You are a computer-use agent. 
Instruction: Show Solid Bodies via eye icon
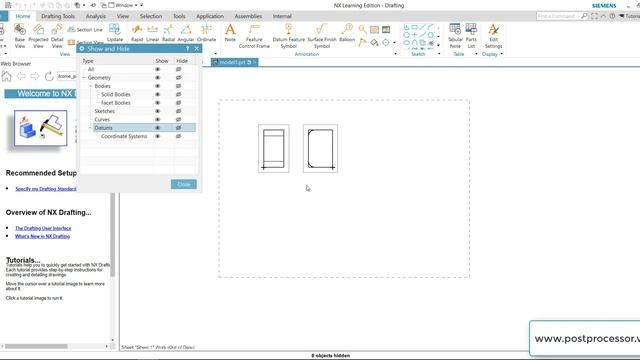(158, 94)
